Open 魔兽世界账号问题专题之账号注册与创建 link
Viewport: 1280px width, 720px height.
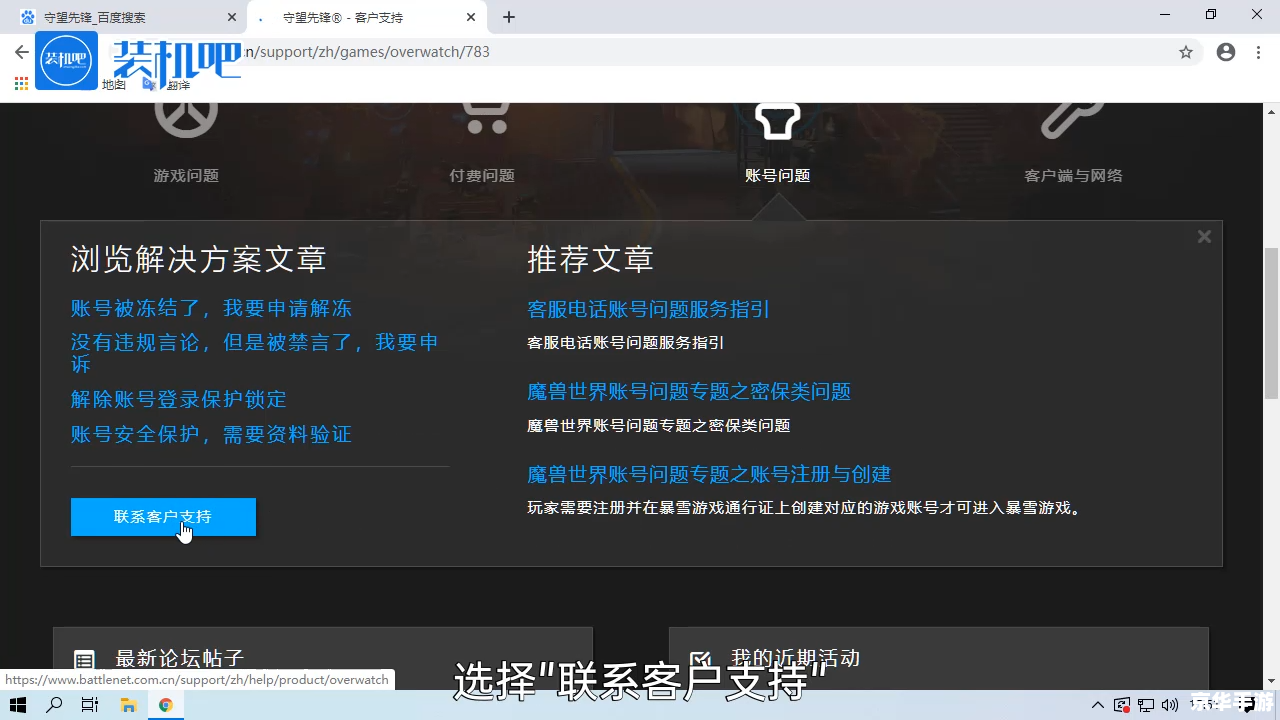point(709,474)
